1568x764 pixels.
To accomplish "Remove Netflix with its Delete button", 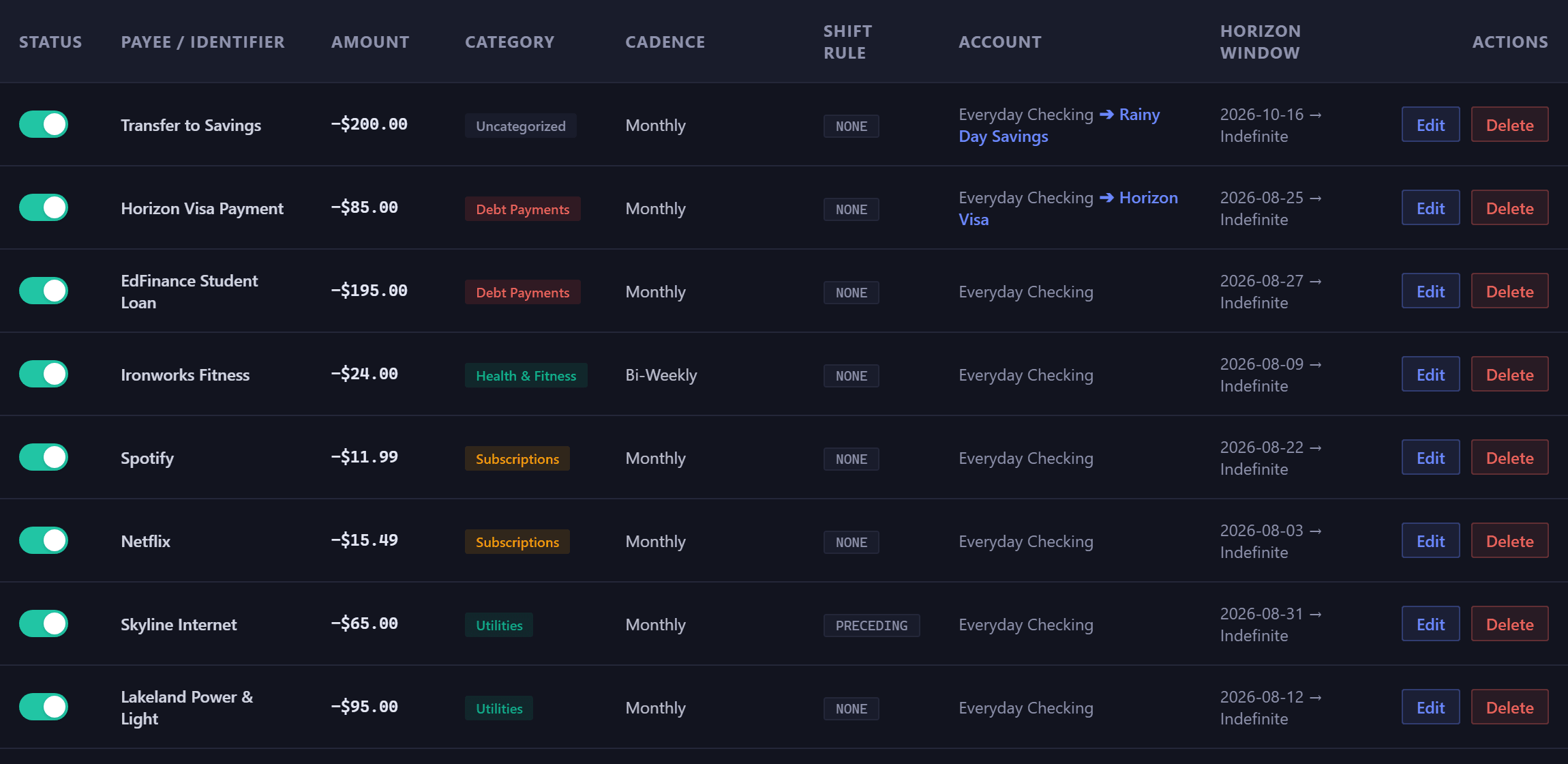I will point(1509,540).
